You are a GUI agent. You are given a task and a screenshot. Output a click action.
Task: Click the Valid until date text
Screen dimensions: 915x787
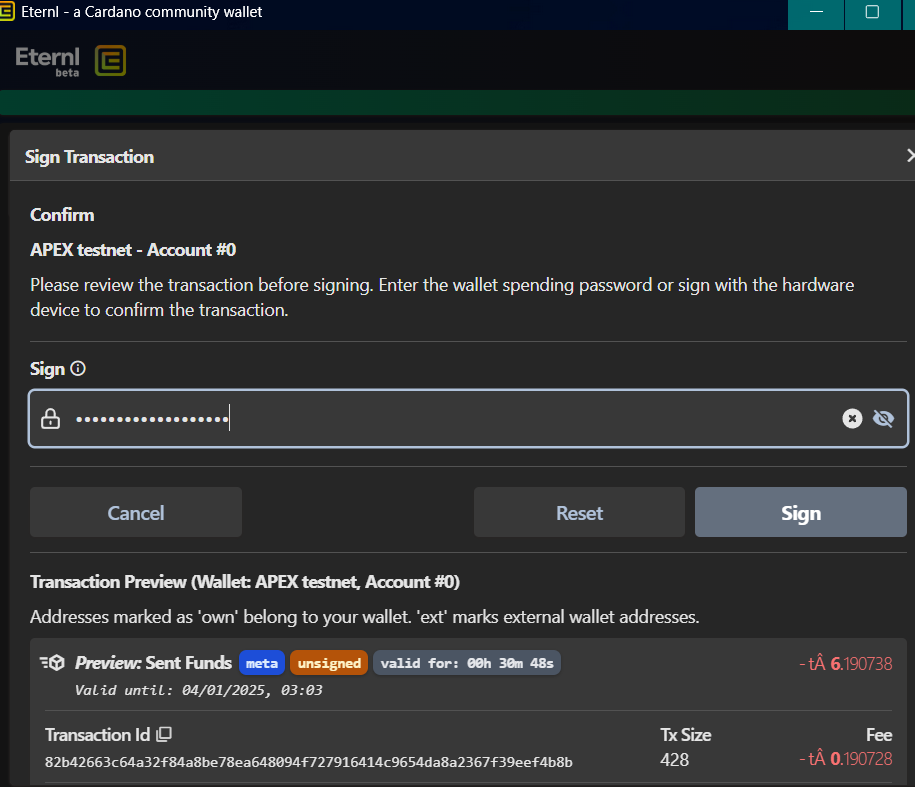(198, 690)
